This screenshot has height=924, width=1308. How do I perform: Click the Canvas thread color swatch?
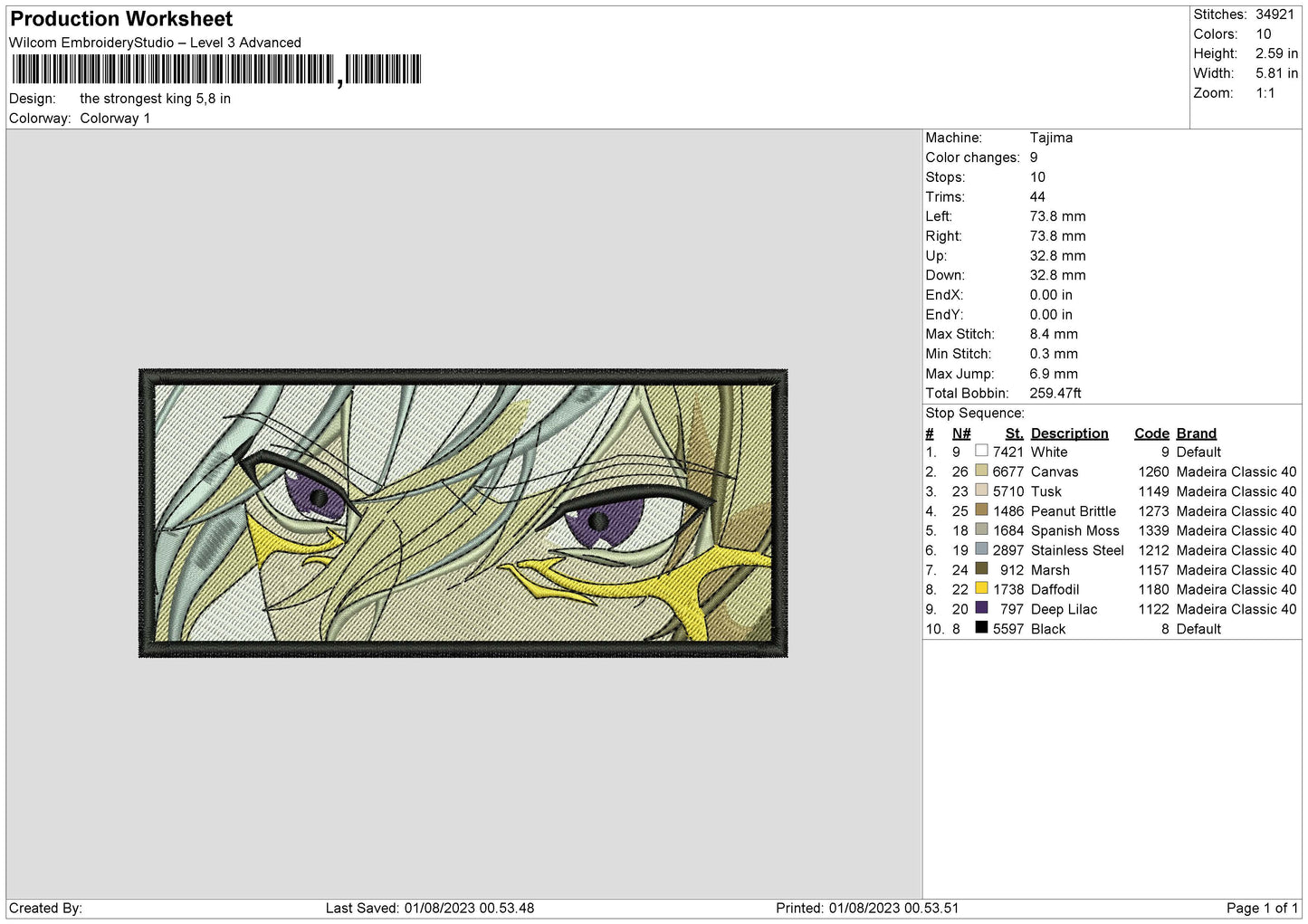click(x=981, y=471)
